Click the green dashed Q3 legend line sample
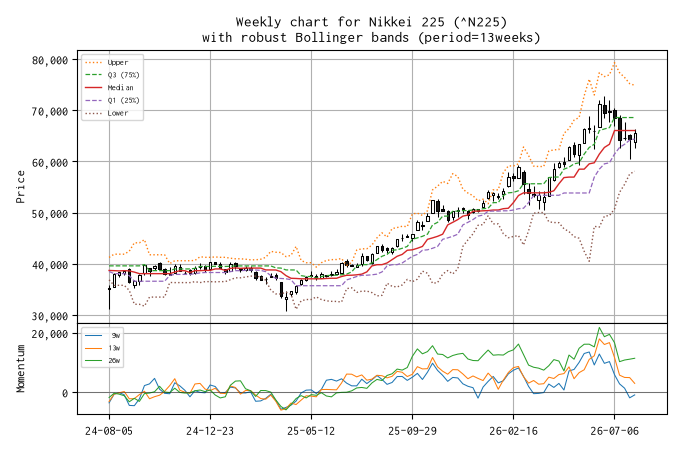 click(94, 75)
